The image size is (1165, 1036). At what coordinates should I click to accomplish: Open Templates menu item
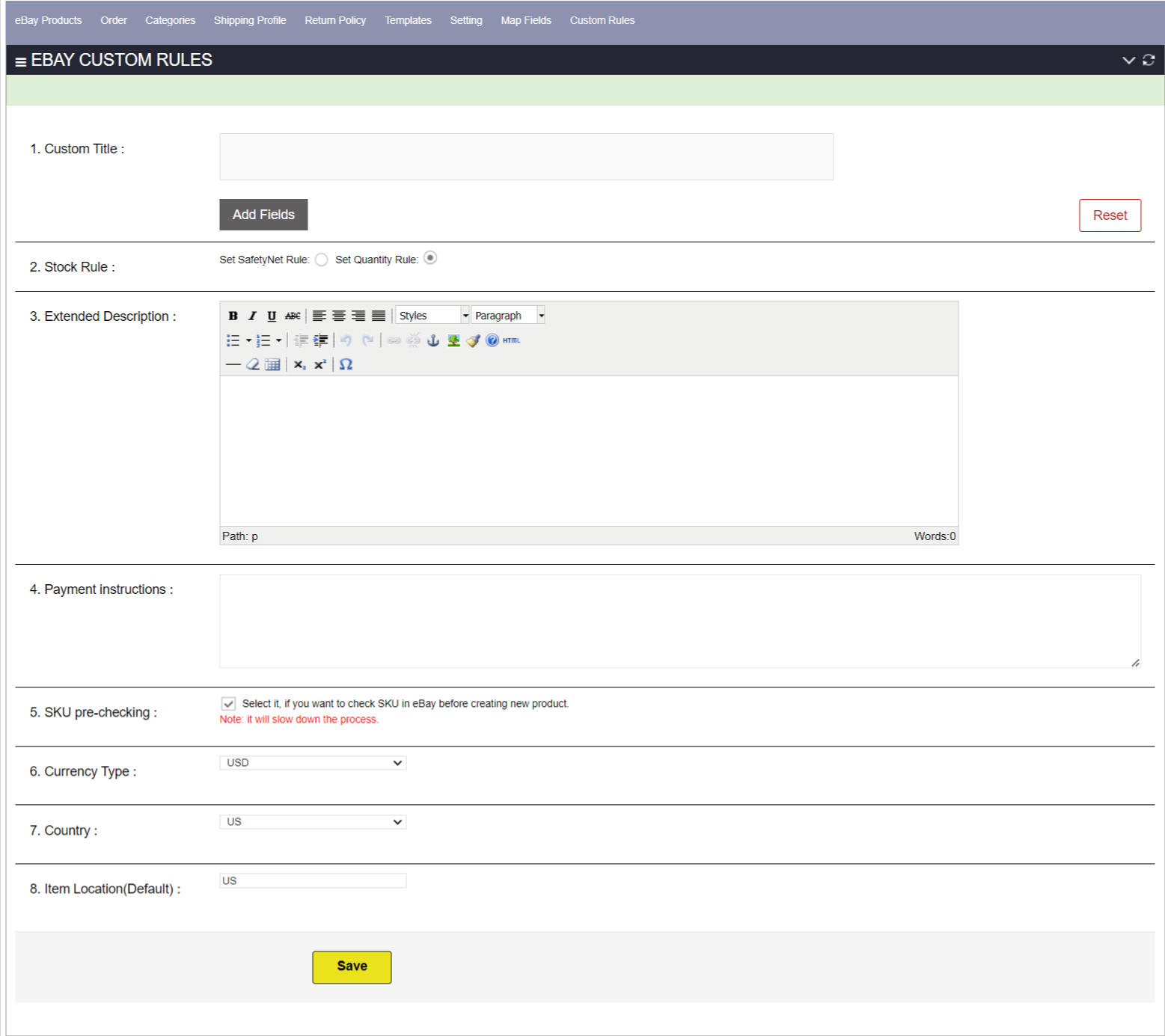(408, 20)
